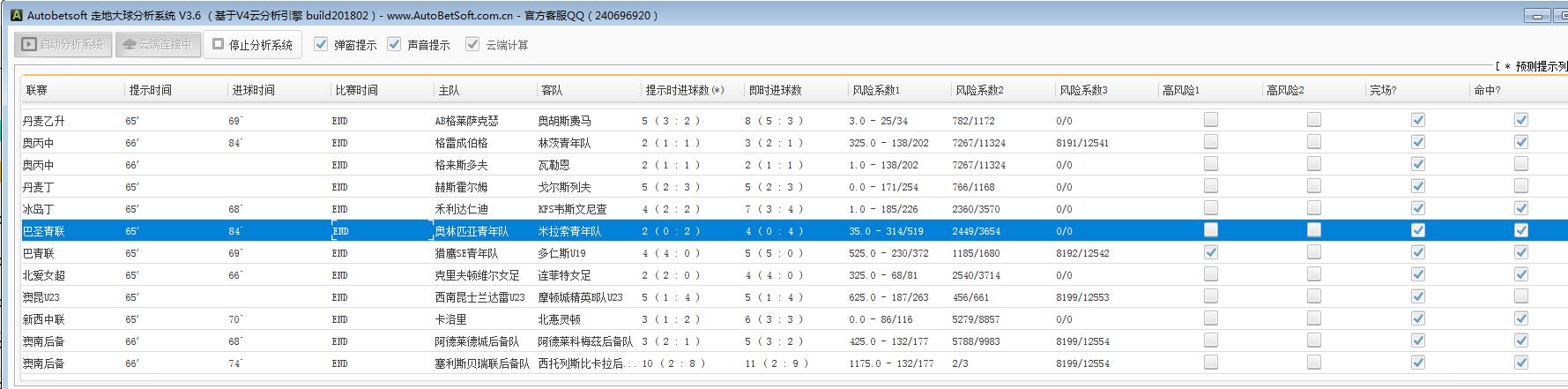Toggle 命中? checkbox in 格来斯多夫 row
Screen dimensions: 1568x389
(1520, 164)
